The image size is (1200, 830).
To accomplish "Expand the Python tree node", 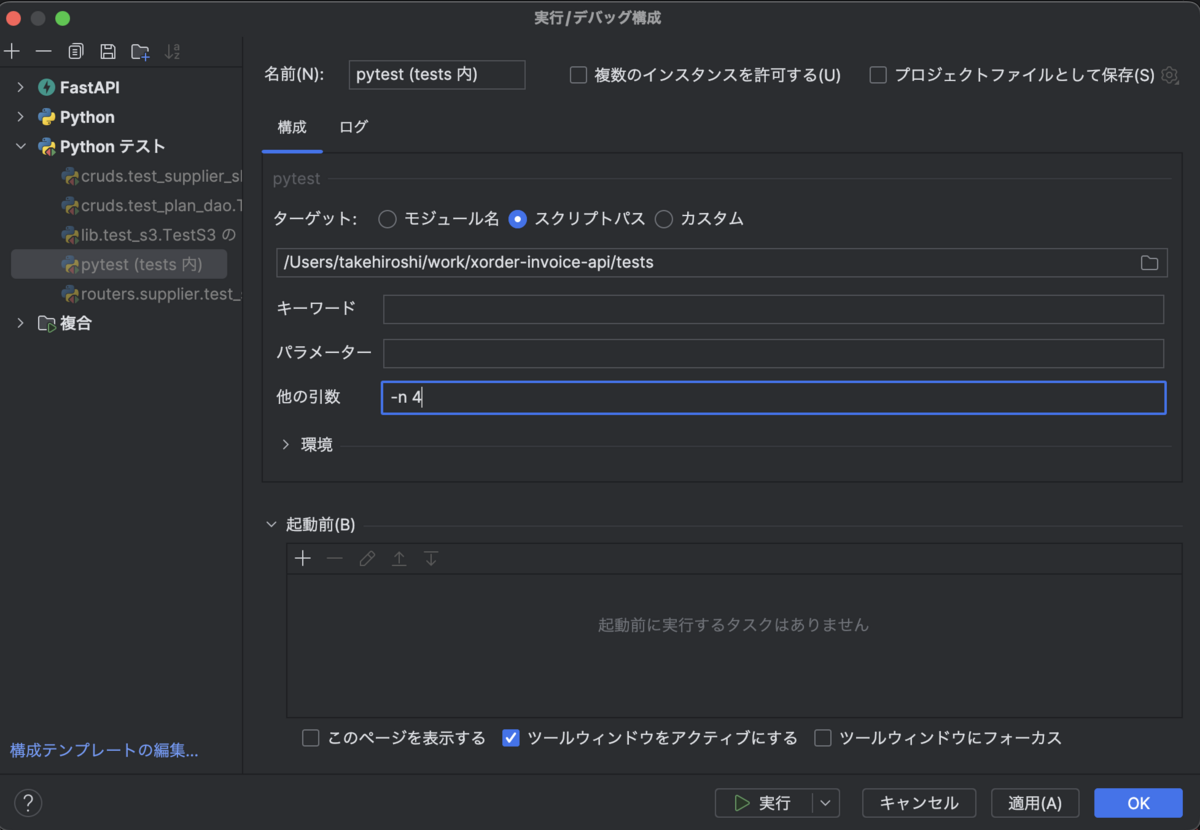I will click(20, 117).
